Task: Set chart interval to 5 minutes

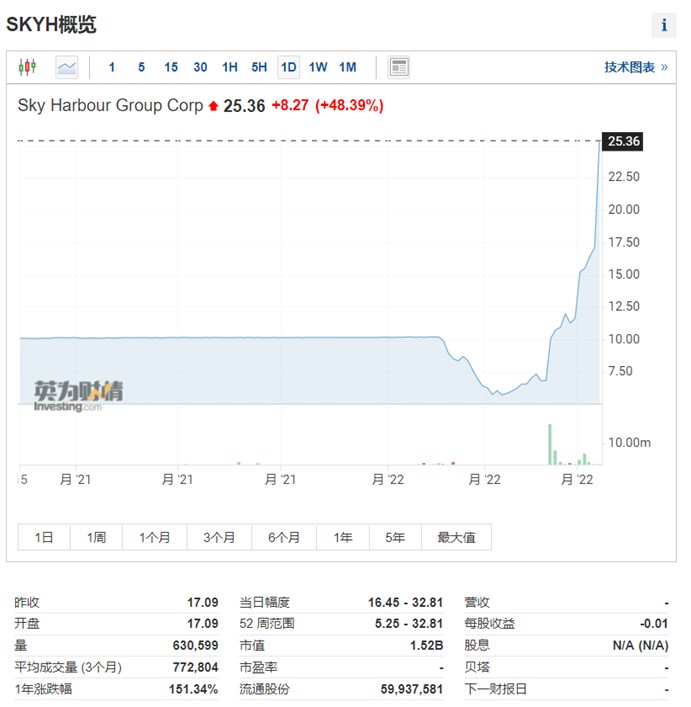Action: (x=142, y=68)
